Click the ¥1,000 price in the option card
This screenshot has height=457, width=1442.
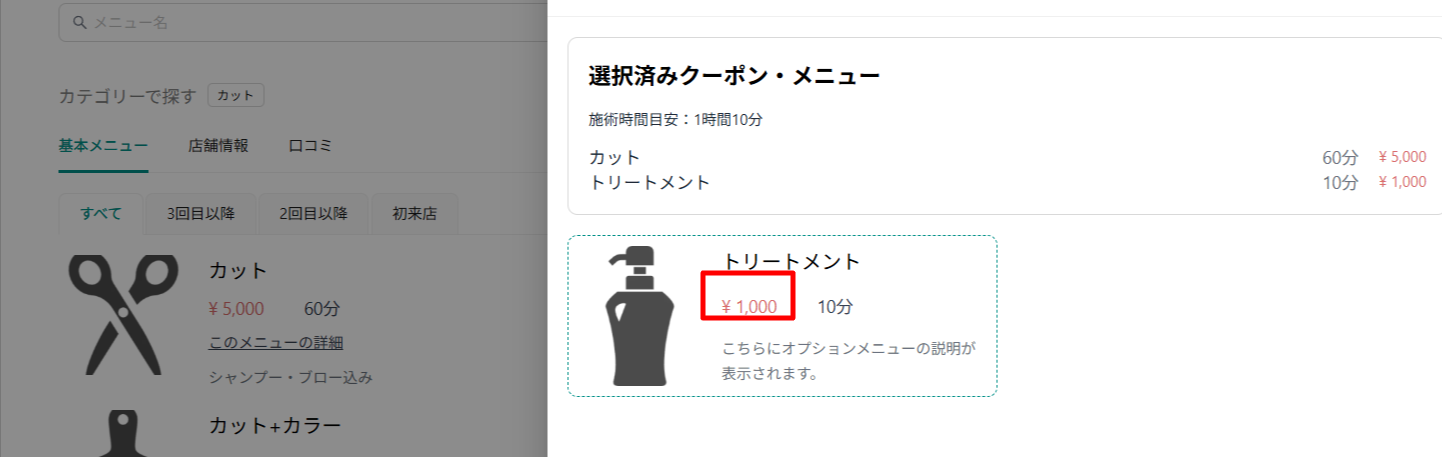[748, 307]
